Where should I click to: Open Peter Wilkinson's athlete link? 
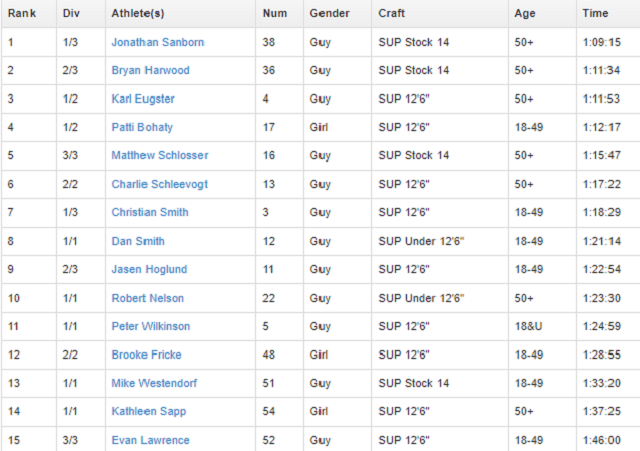click(x=151, y=326)
